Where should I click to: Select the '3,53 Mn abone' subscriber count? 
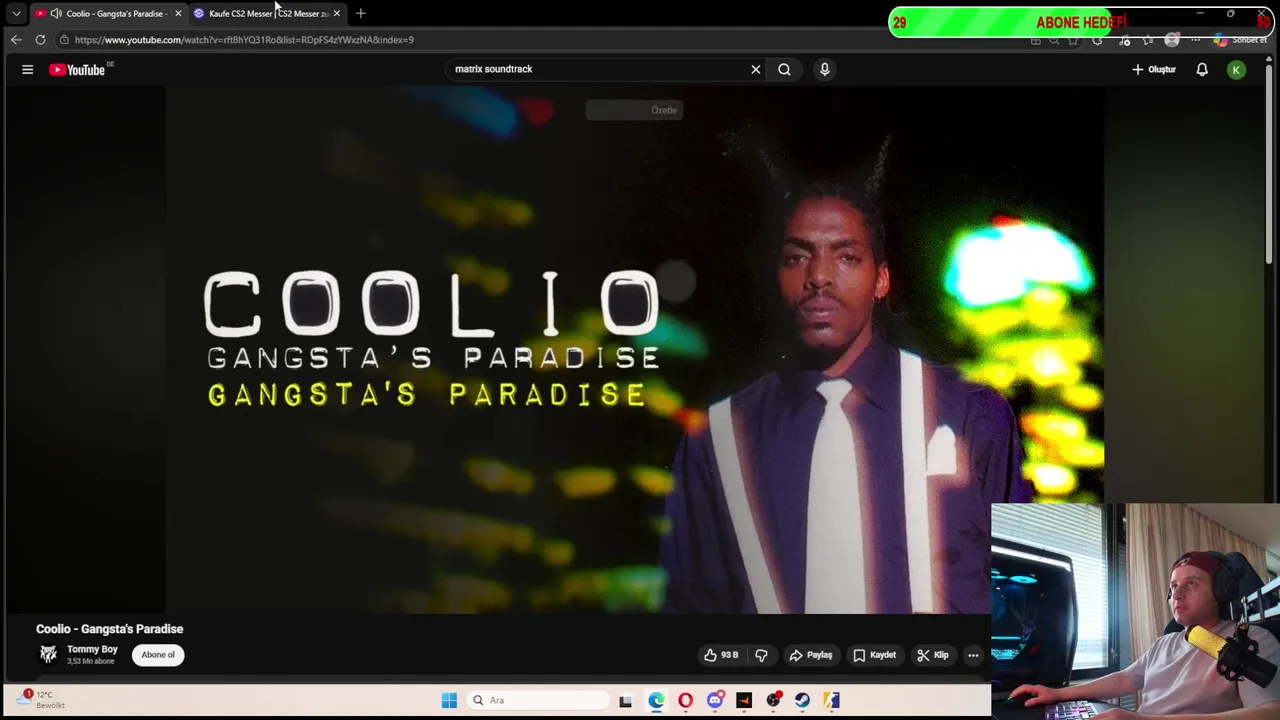[91, 661]
